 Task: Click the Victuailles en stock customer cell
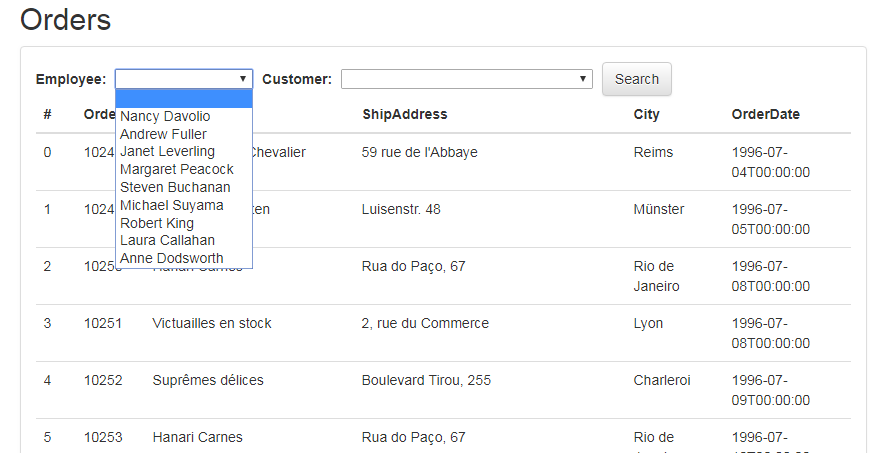click(211, 323)
